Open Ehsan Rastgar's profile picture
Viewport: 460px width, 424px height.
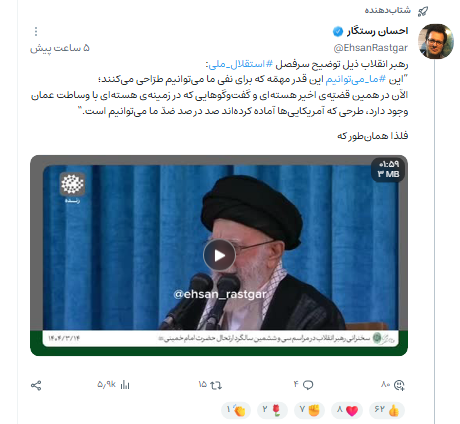click(436, 41)
